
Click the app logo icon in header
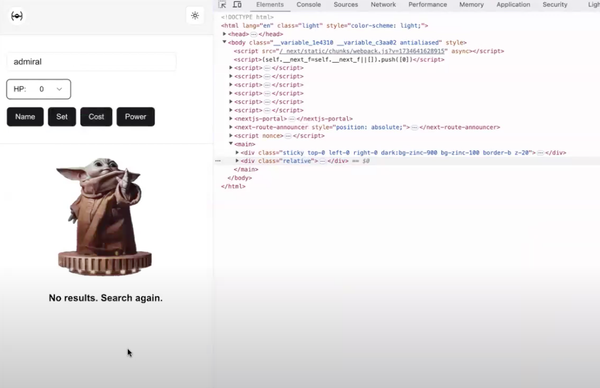pos(17,16)
